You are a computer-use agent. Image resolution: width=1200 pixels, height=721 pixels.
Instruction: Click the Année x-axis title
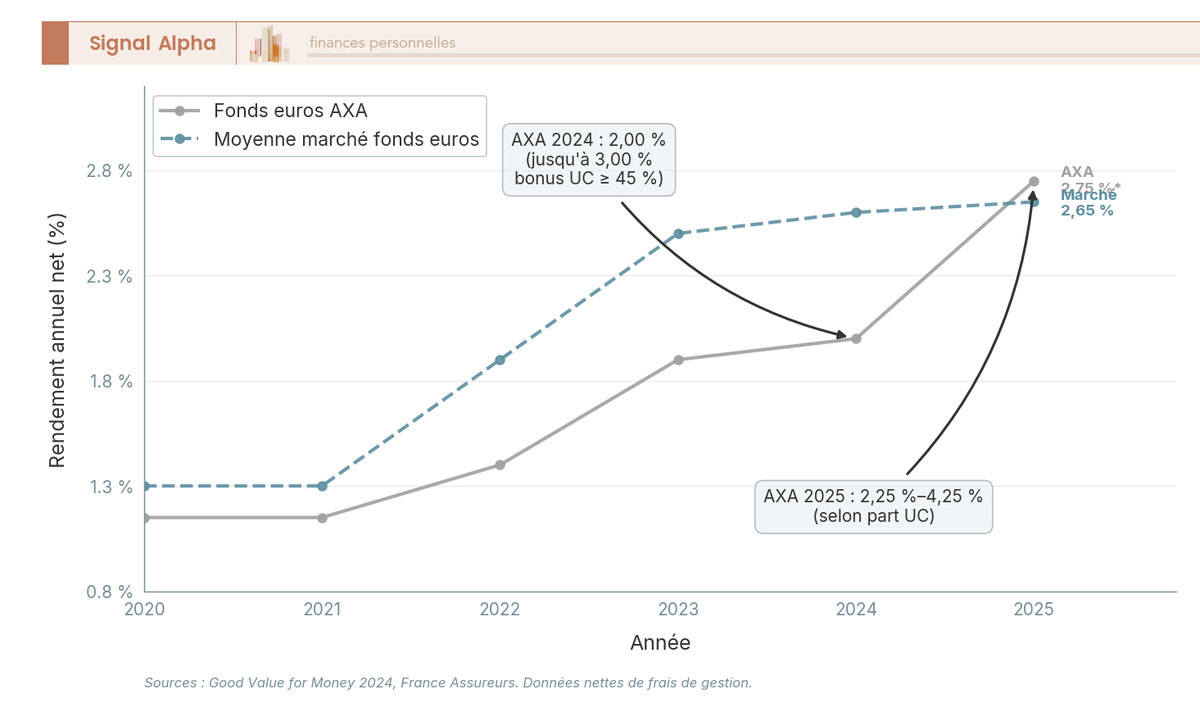660,643
